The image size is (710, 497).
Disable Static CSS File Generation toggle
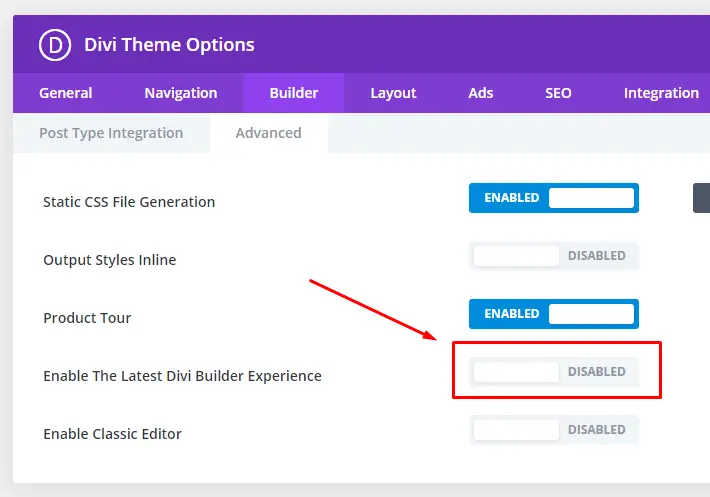coord(554,198)
